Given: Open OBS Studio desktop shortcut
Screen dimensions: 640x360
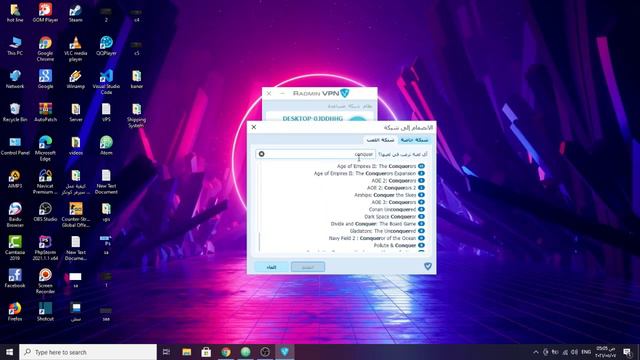Looking at the screenshot, I should click(45, 212).
